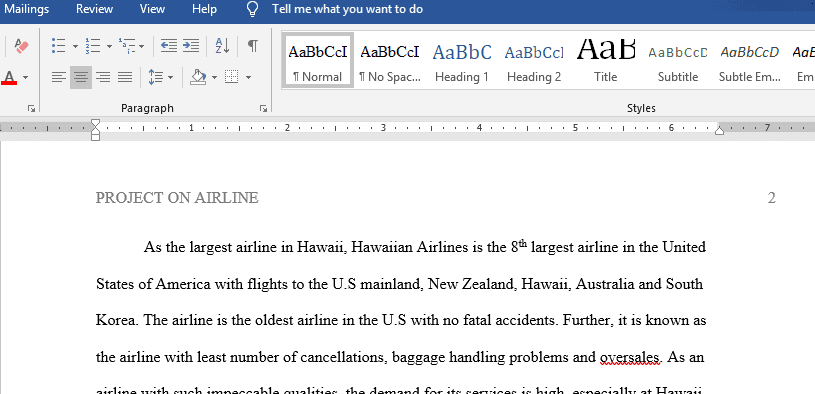Viewport: 815px width, 394px height.
Task: Click the Clear All Formatting eraser icon
Action: (21, 46)
